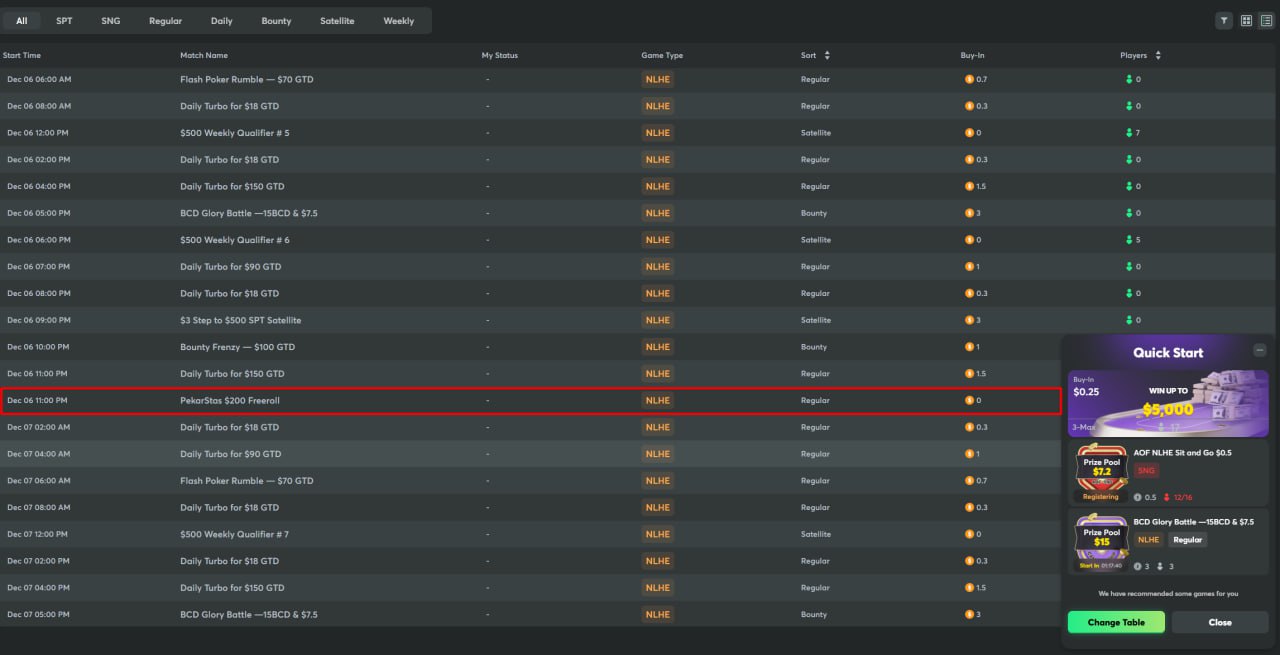1280x655 pixels.
Task: Click the coin icon on Flash Poker Rumble buy-in
Action: (x=969, y=79)
